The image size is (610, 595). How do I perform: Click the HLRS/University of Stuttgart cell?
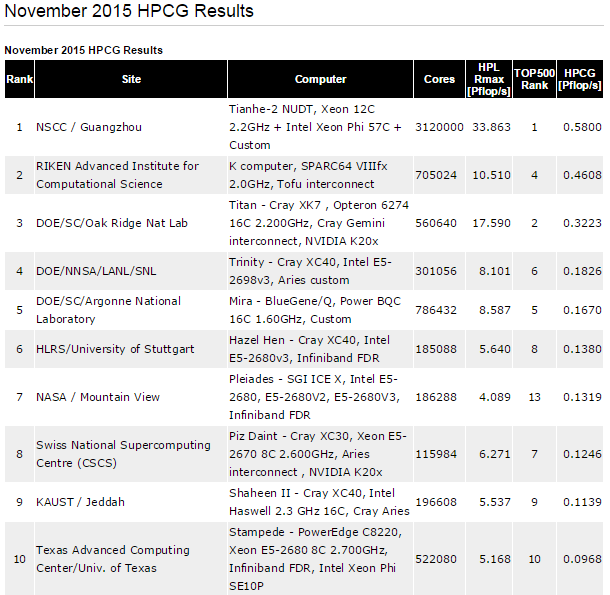[x=131, y=349]
